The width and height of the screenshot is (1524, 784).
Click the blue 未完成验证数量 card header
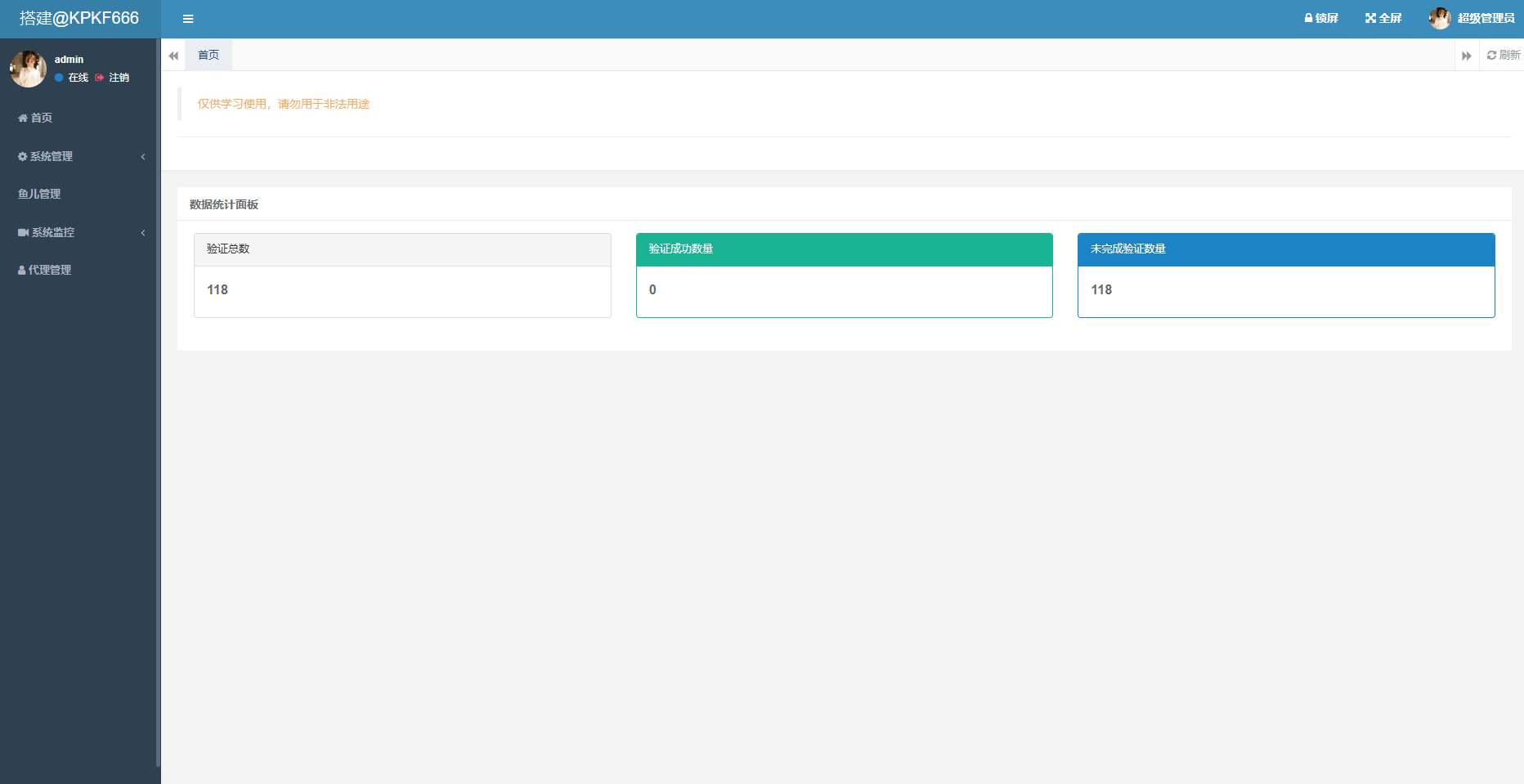pyautogui.click(x=1285, y=249)
